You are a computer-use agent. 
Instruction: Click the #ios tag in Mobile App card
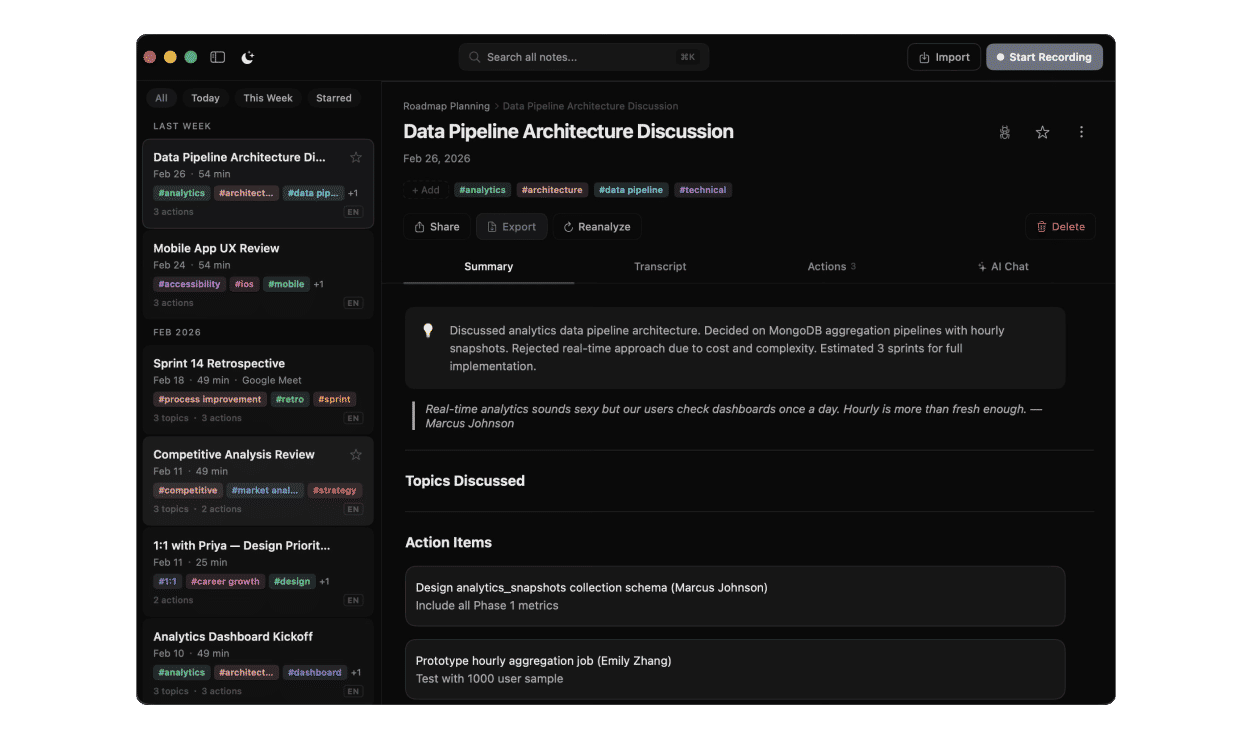[x=244, y=284]
